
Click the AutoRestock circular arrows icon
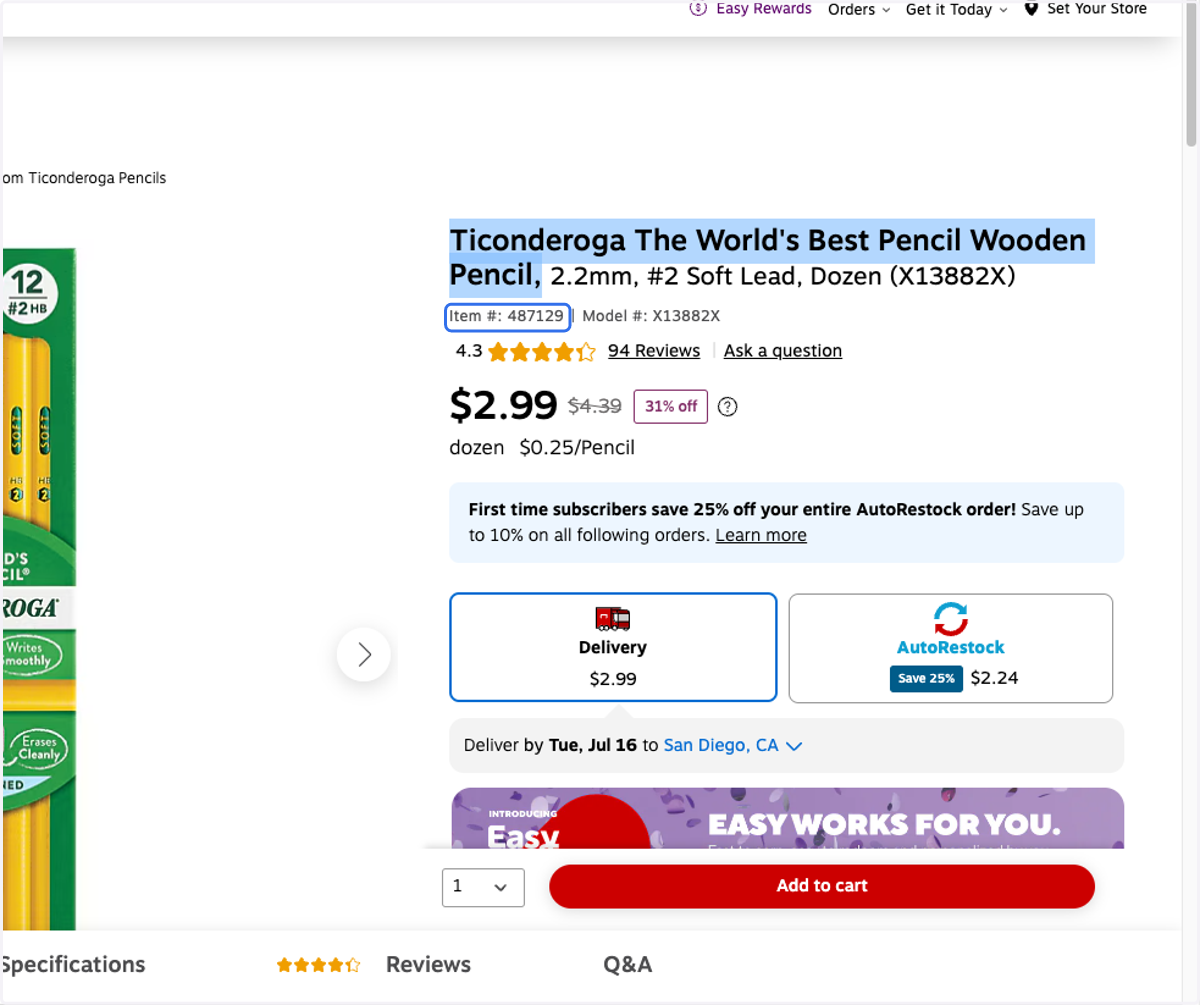point(951,619)
